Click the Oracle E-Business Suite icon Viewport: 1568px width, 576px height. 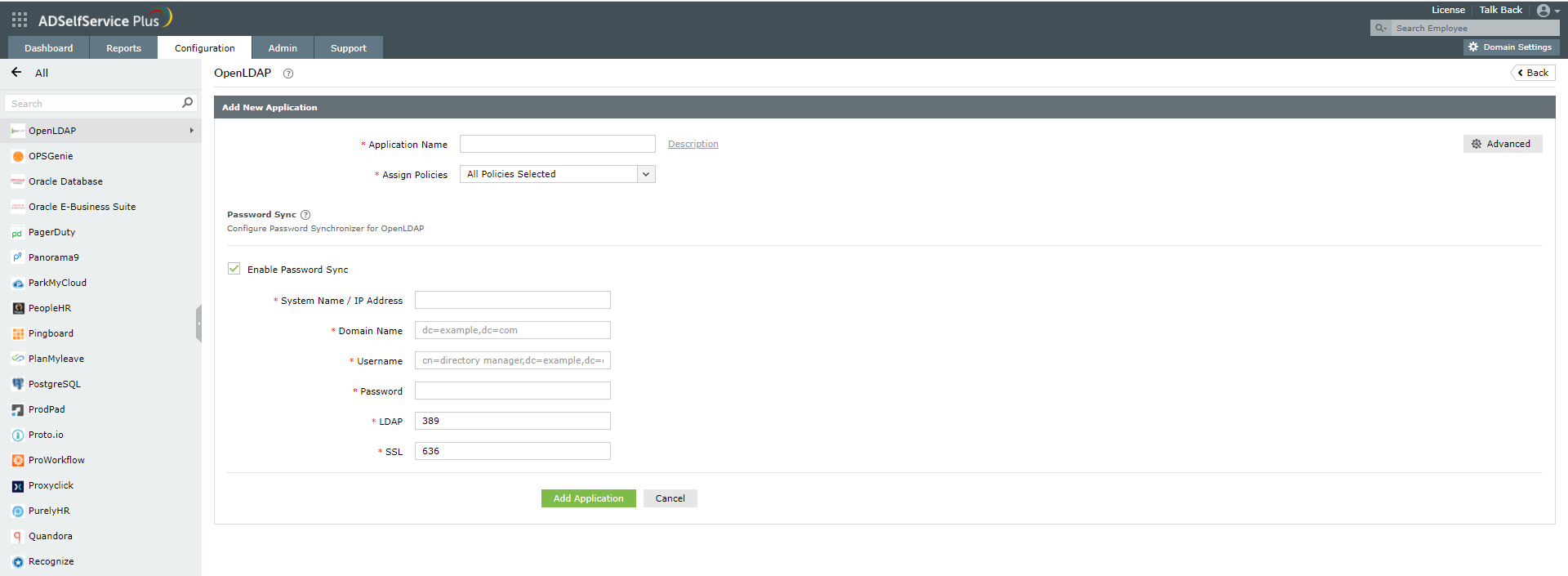[18, 207]
